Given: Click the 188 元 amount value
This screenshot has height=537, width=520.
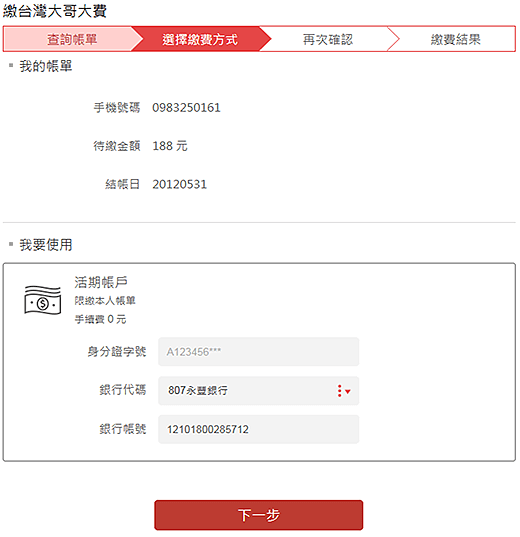Looking at the screenshot, I should tap(170, 146).
